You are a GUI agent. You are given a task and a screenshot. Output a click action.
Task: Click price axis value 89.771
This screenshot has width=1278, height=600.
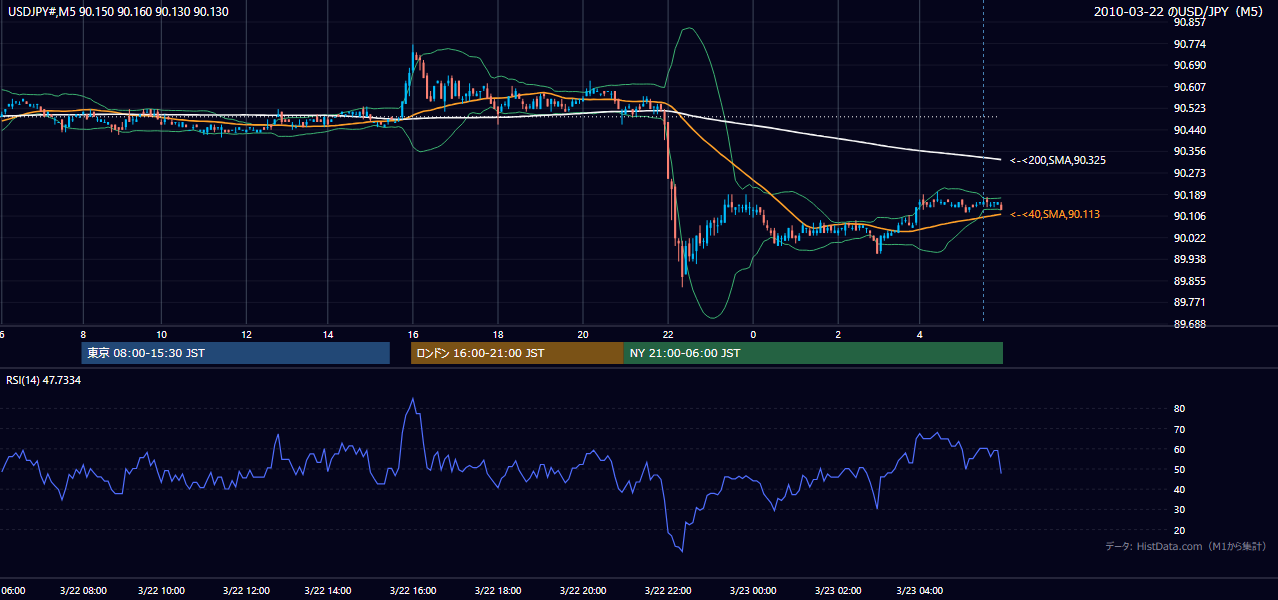[x=1189, y=302]
